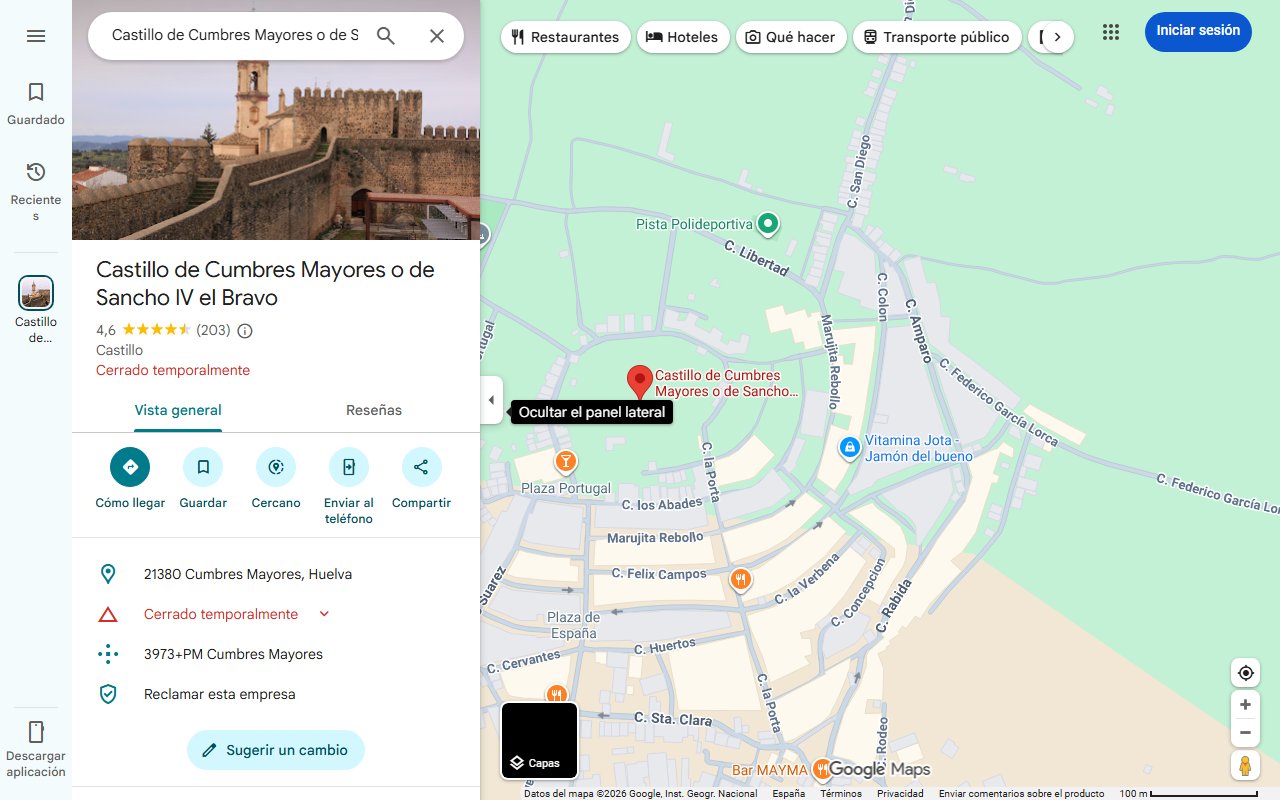Open the Compartir share icon
Viewport: 1280px width, 800px height.
coord(421,467)
